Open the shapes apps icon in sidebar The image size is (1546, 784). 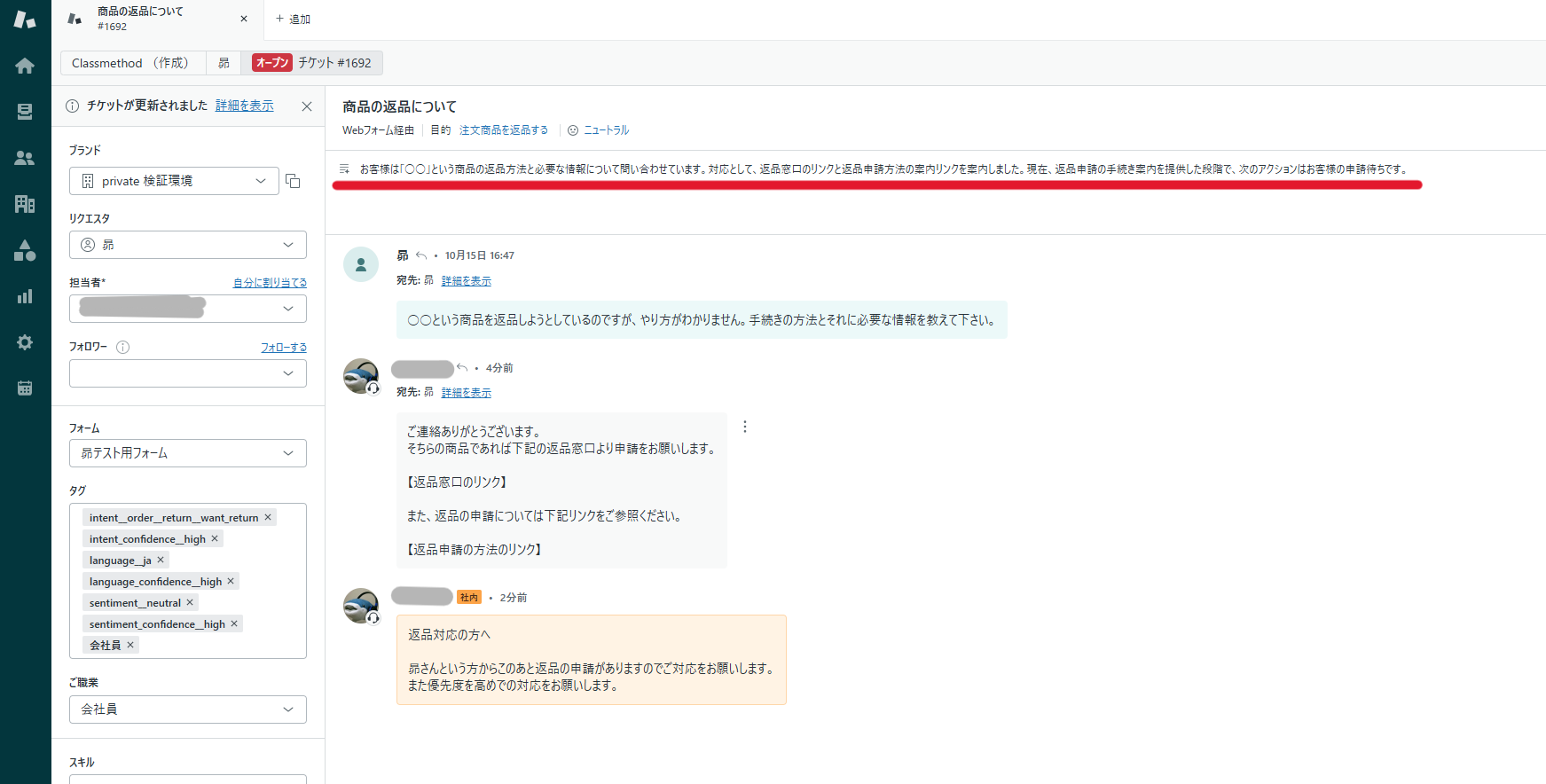click(25, 250)
